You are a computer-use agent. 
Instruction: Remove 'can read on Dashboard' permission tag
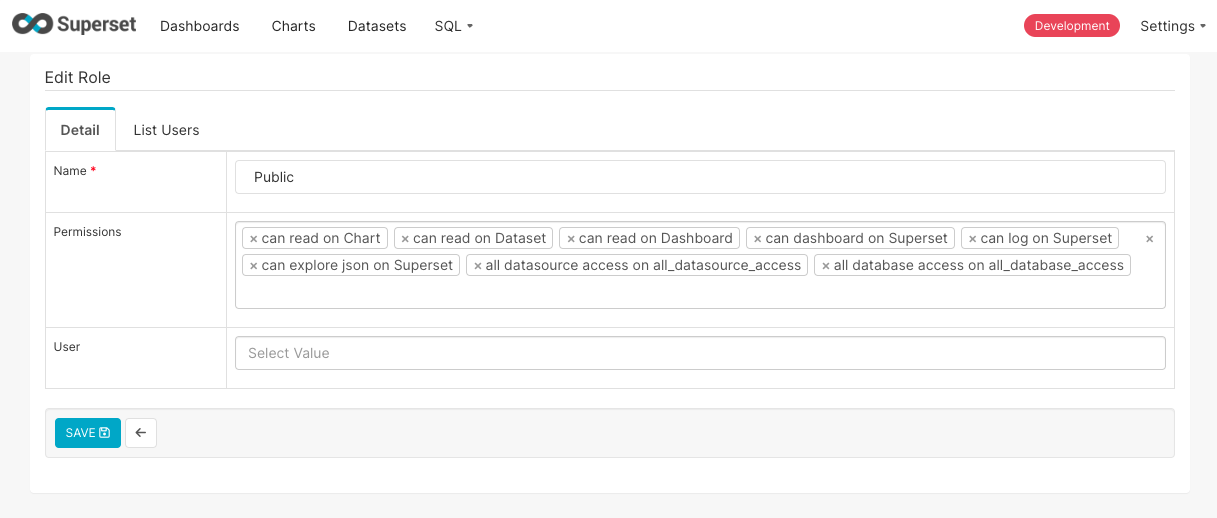571,239
